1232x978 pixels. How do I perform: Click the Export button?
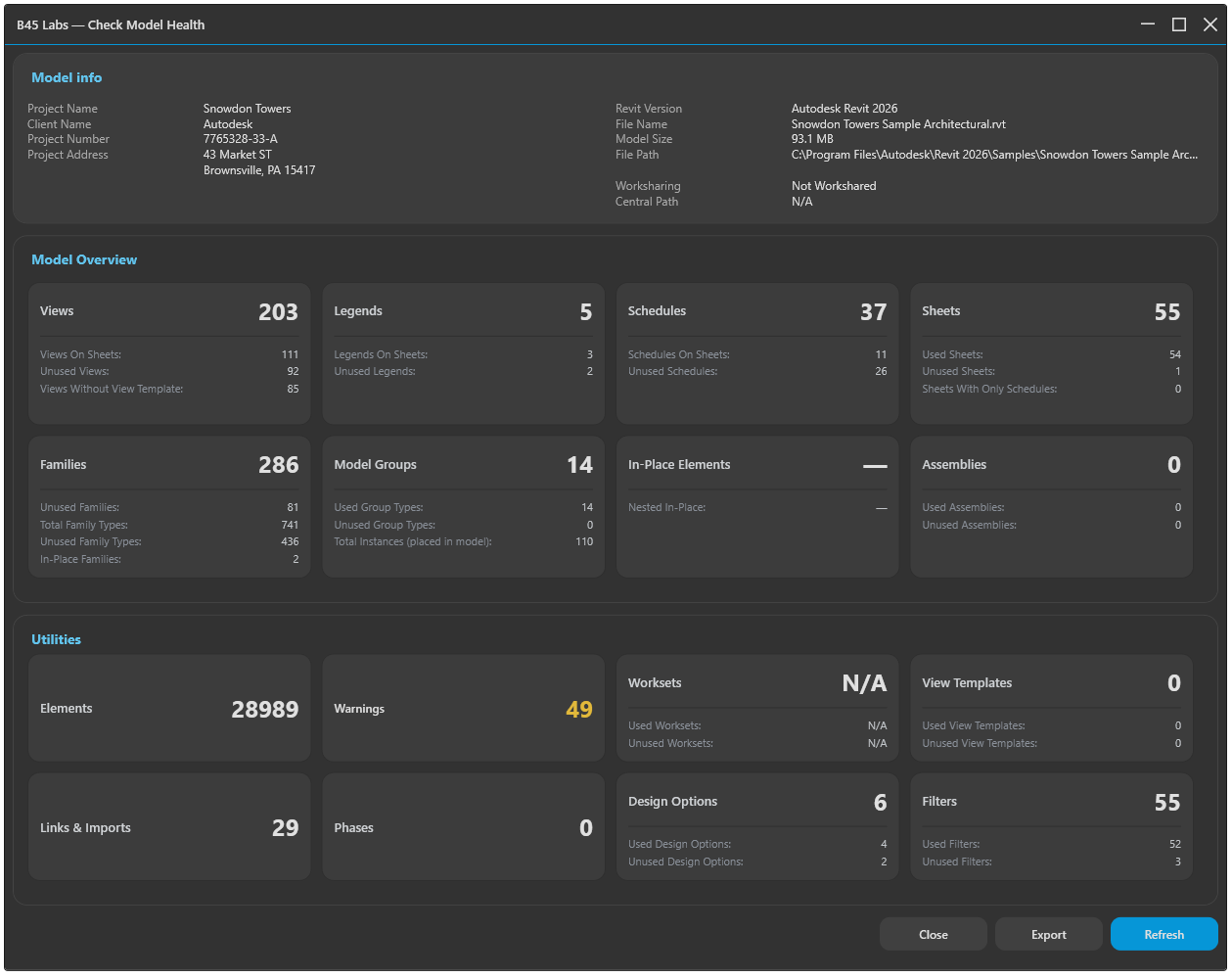1048,934
